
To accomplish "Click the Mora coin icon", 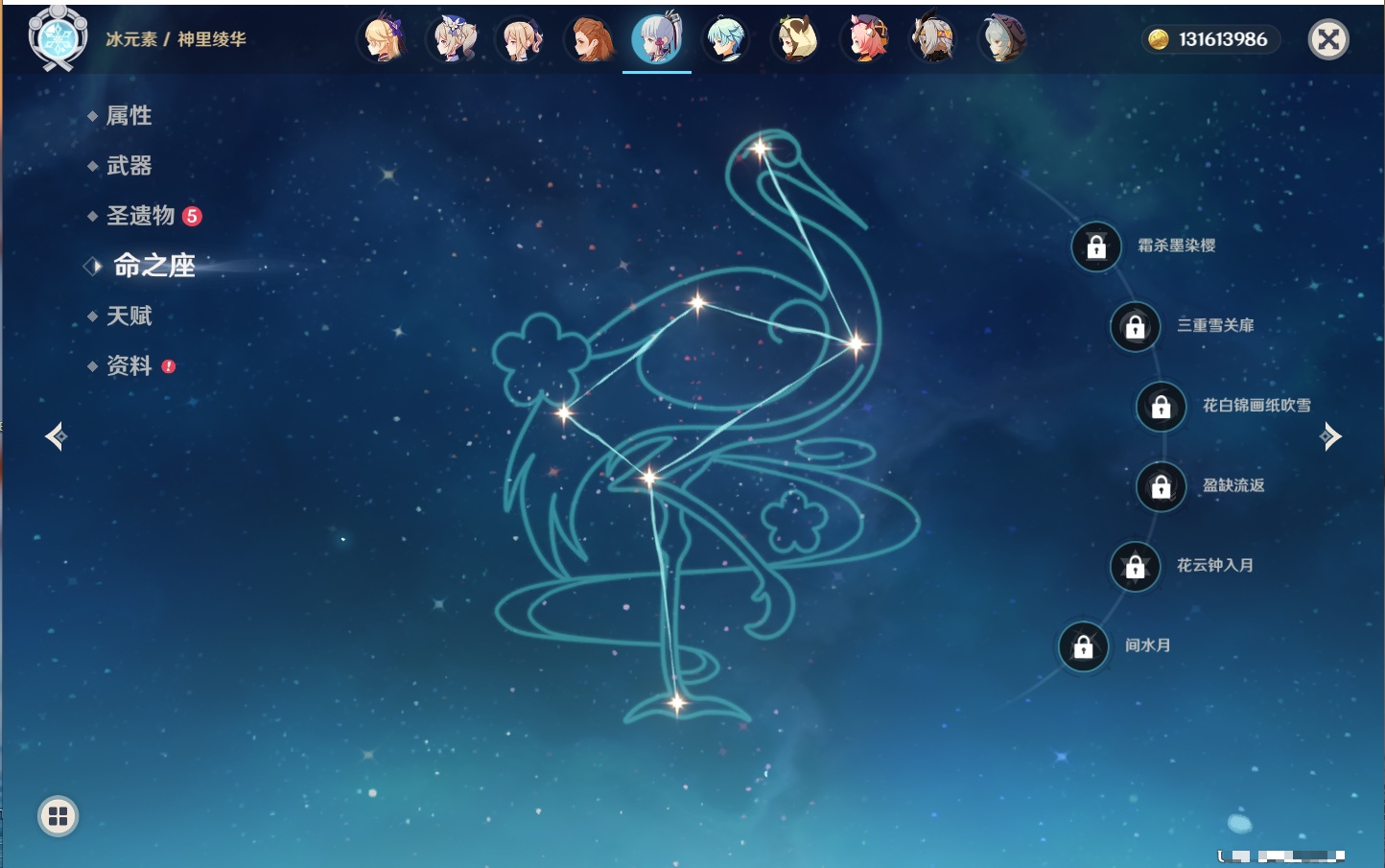I will tap(1159, 39).
